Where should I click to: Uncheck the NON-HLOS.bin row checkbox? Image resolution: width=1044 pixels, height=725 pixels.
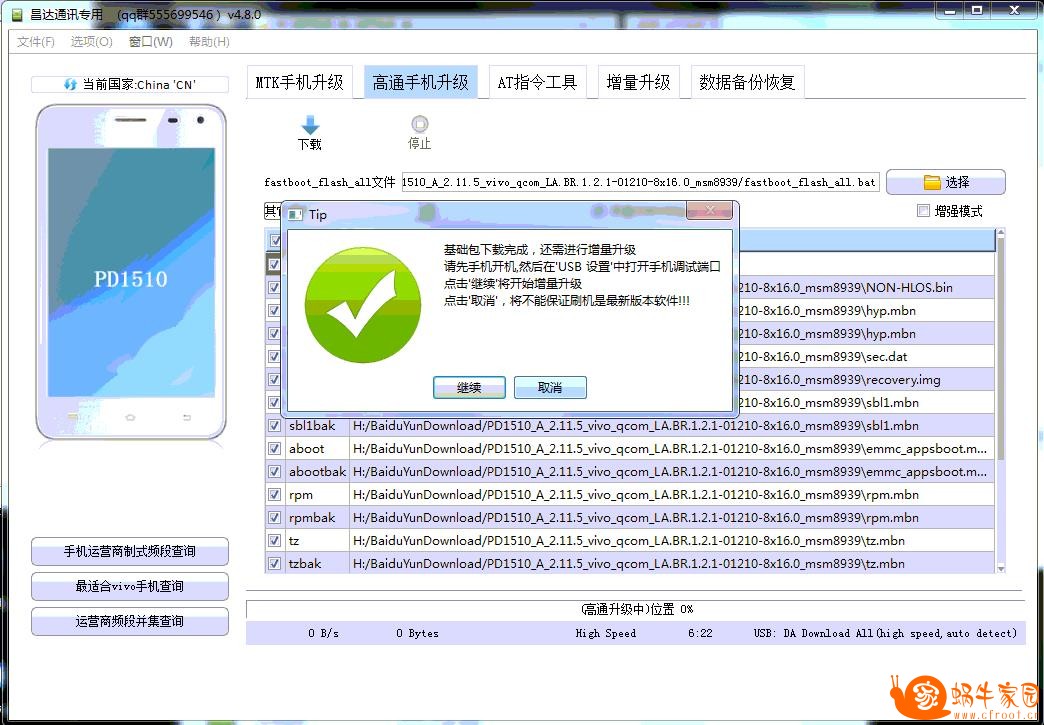point(274,288)
